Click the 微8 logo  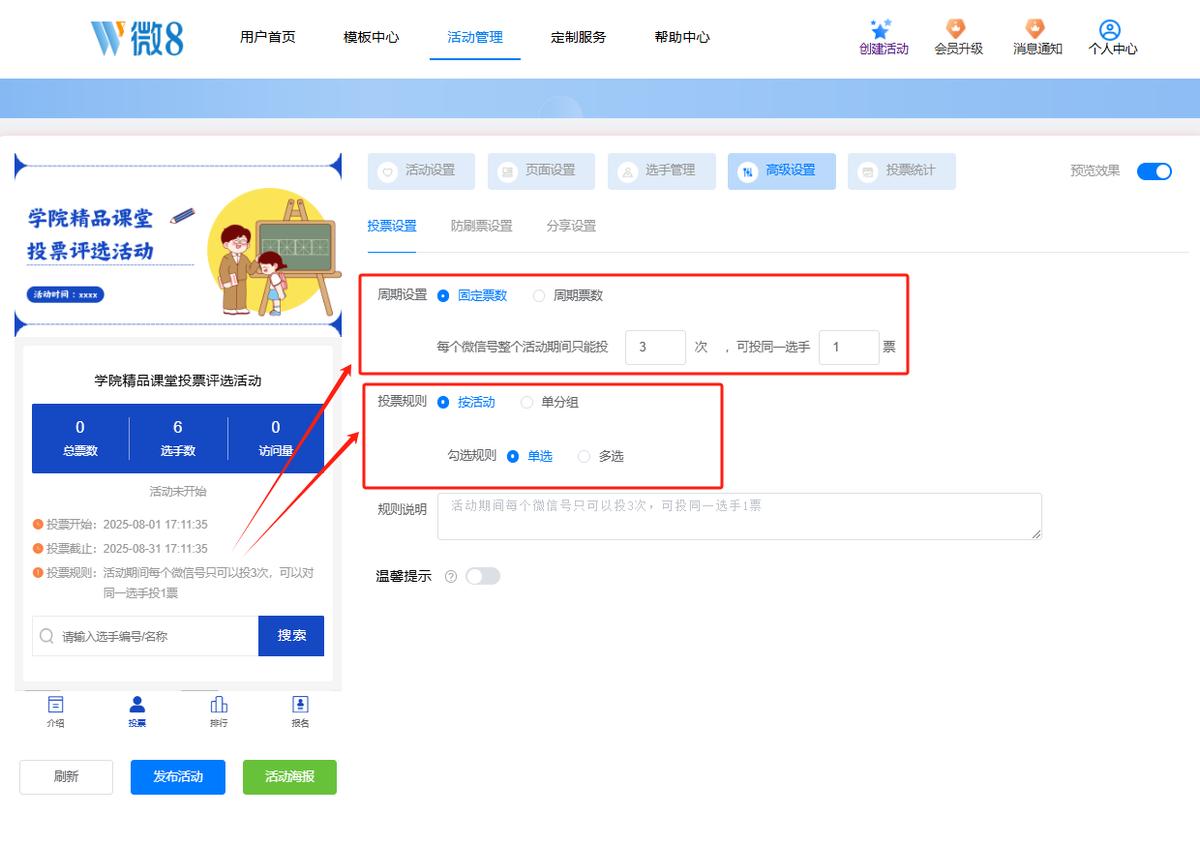click(137, 38)
